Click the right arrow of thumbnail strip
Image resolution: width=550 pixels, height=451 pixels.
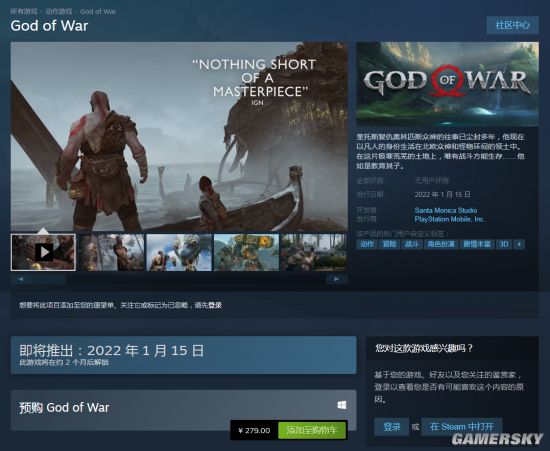click(x=337, y=279)
